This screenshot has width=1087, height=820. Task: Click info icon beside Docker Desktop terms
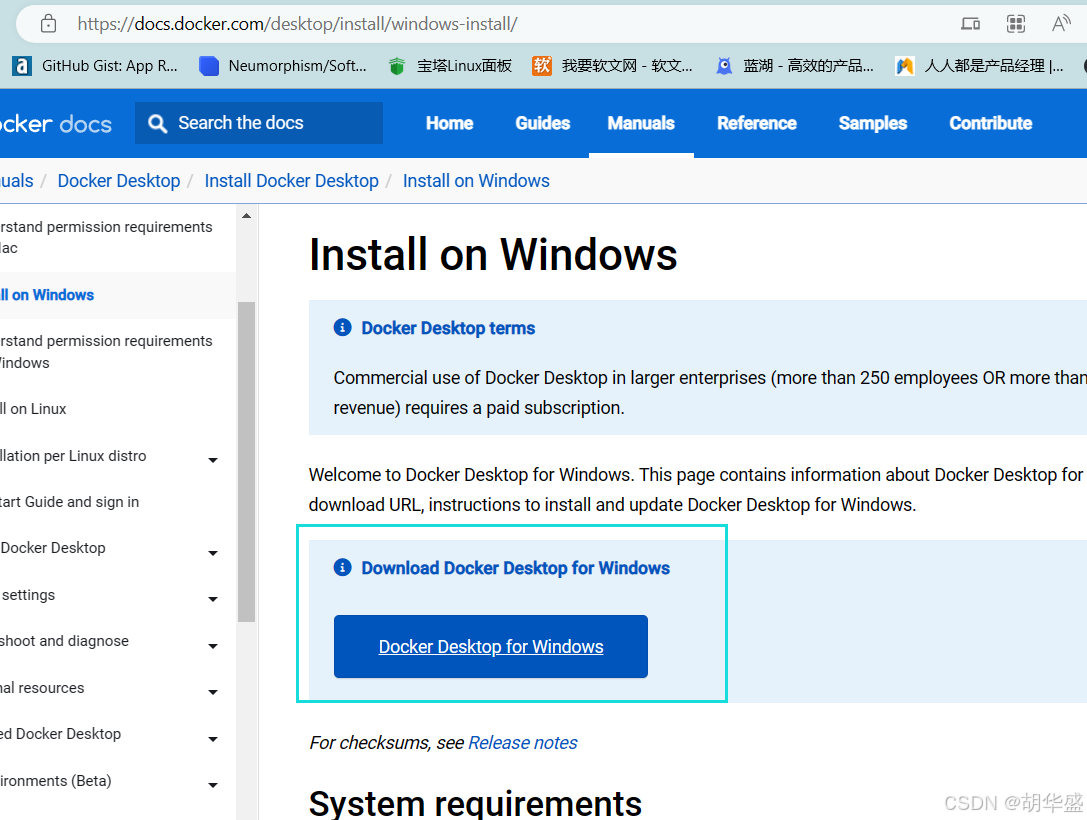[342, 328]
